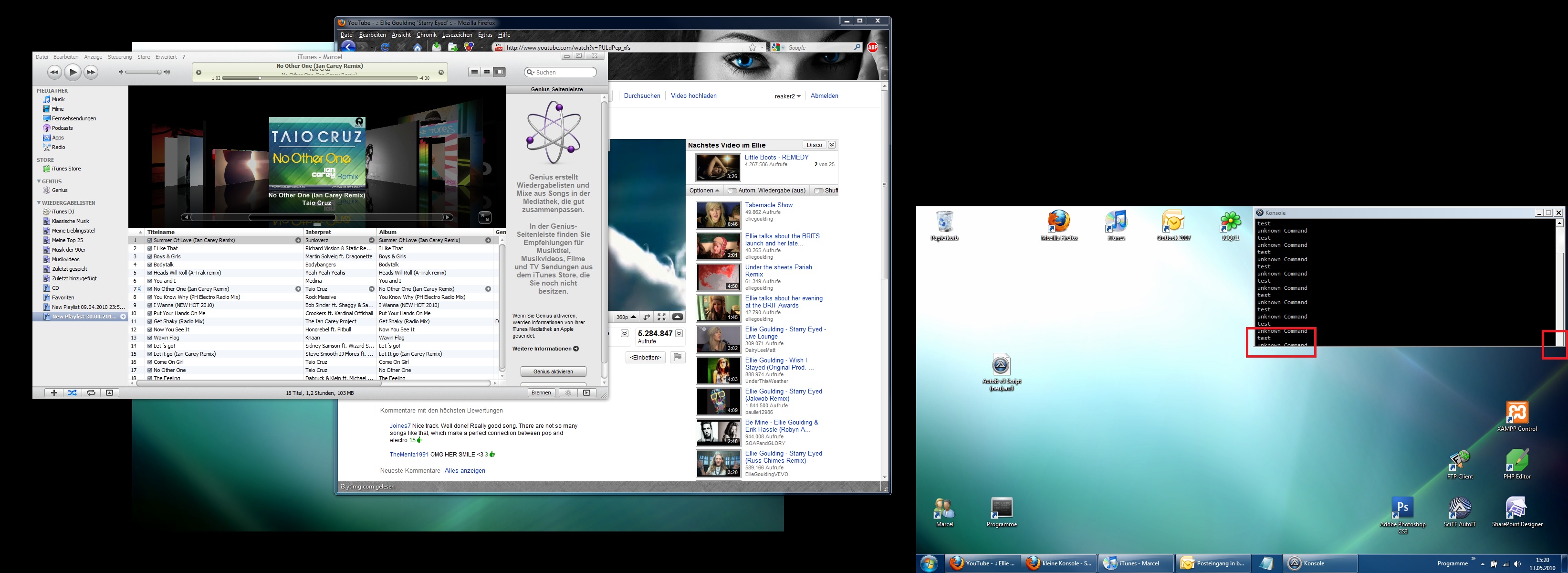Open Podcasts in iTunes sidebar
Viewport: 1568px width, 573px height.
click(x=62, y=128)
